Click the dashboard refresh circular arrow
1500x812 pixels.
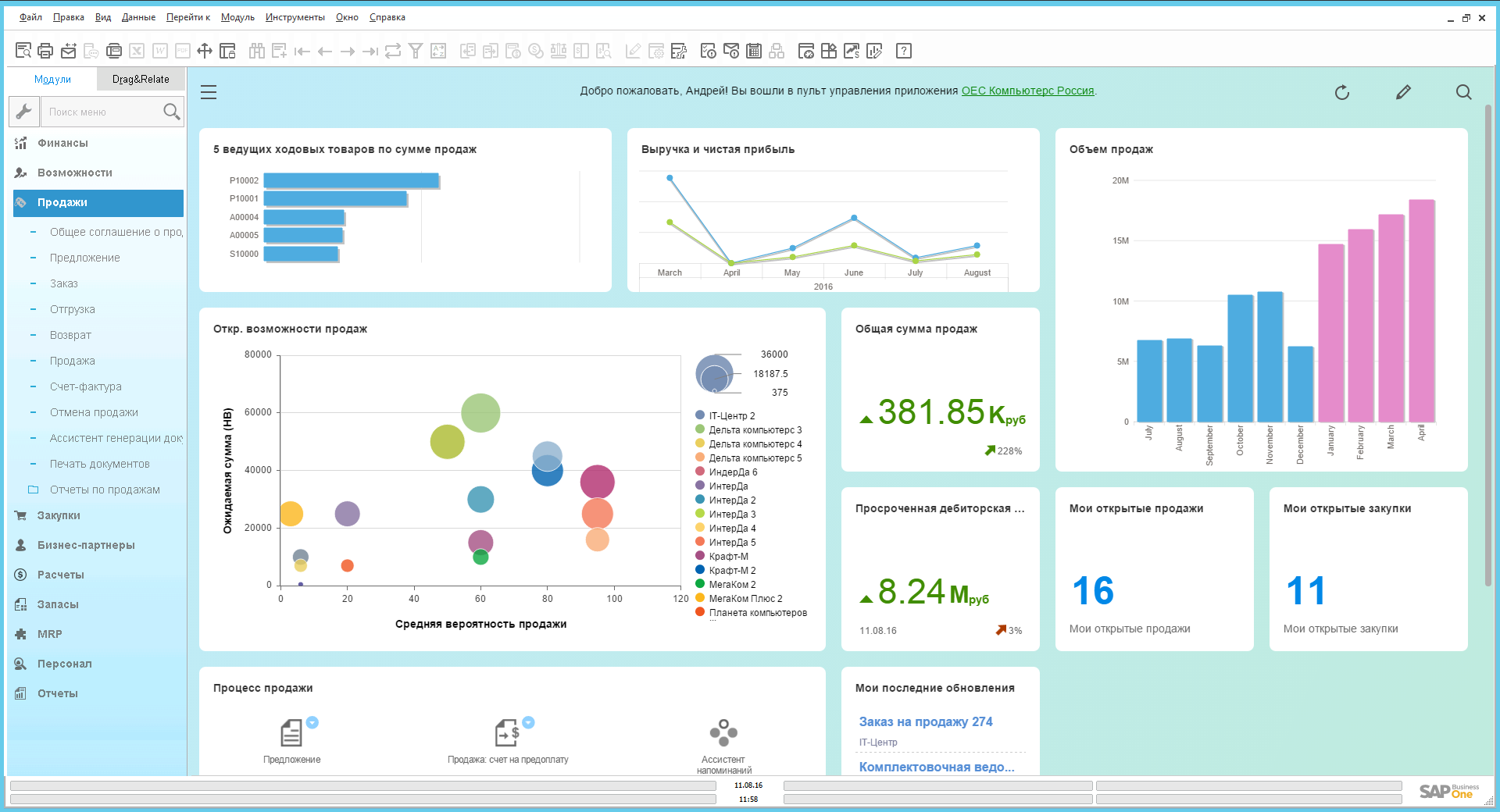pos(1342,93)
